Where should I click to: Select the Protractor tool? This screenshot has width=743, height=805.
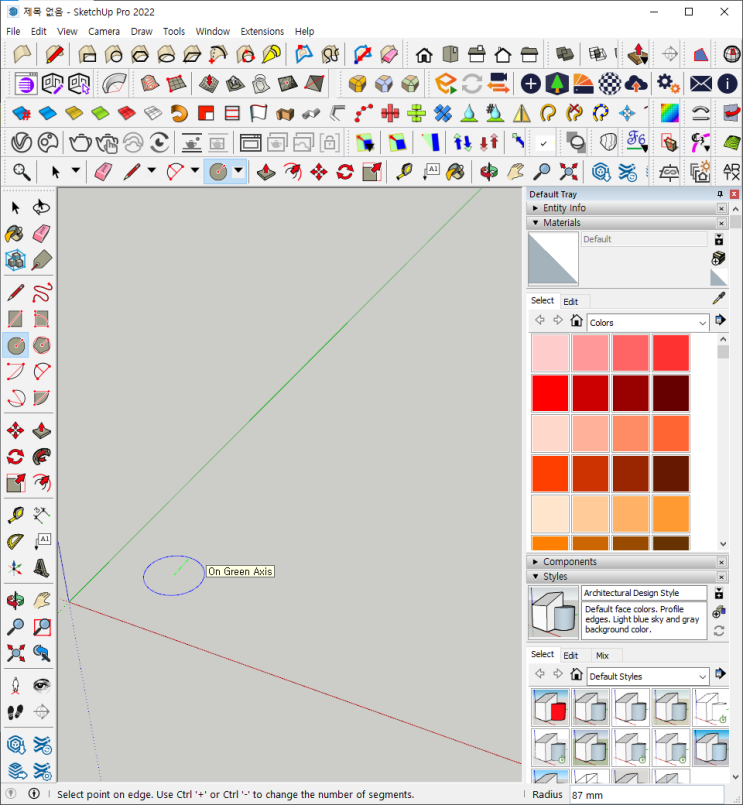[x=15, y=542]
